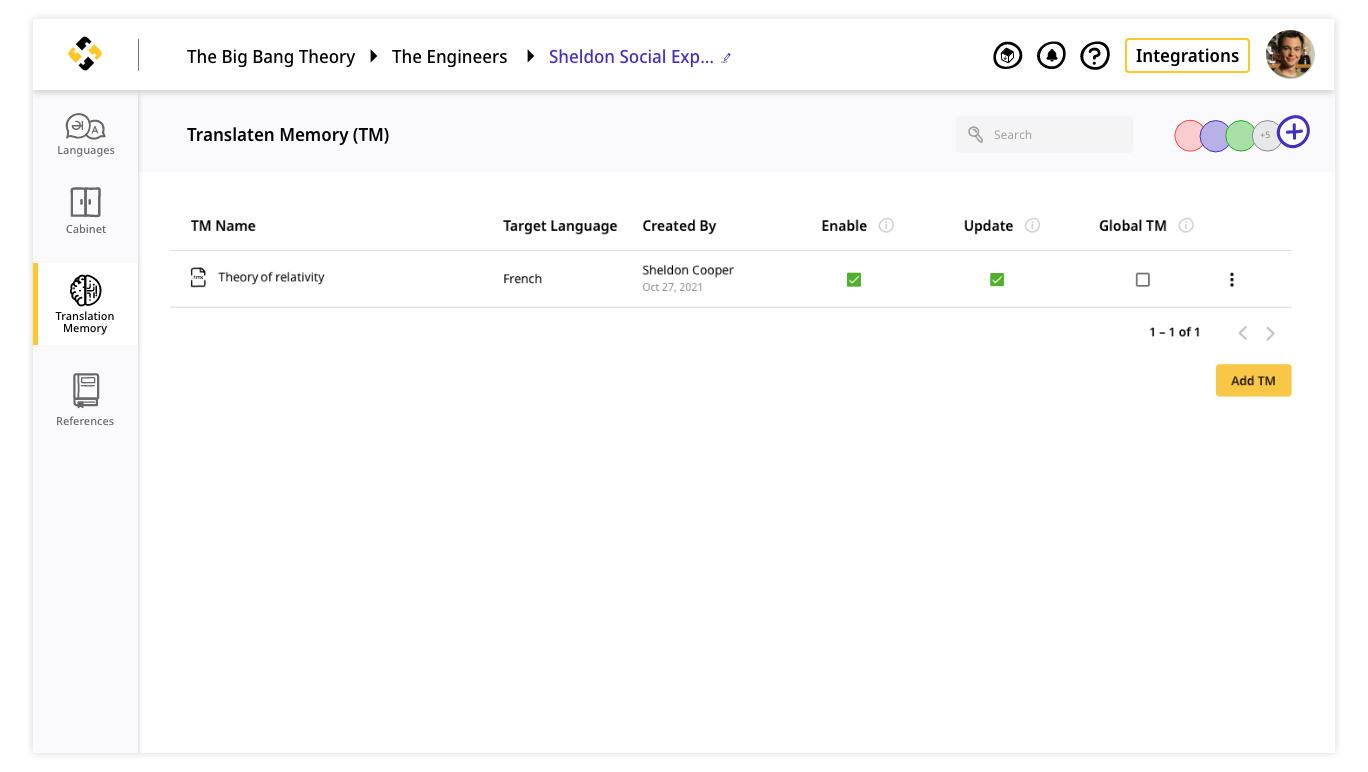Click the red member avatar circle
Viewport: 1368px width, 772px height.
point(1190,135)
